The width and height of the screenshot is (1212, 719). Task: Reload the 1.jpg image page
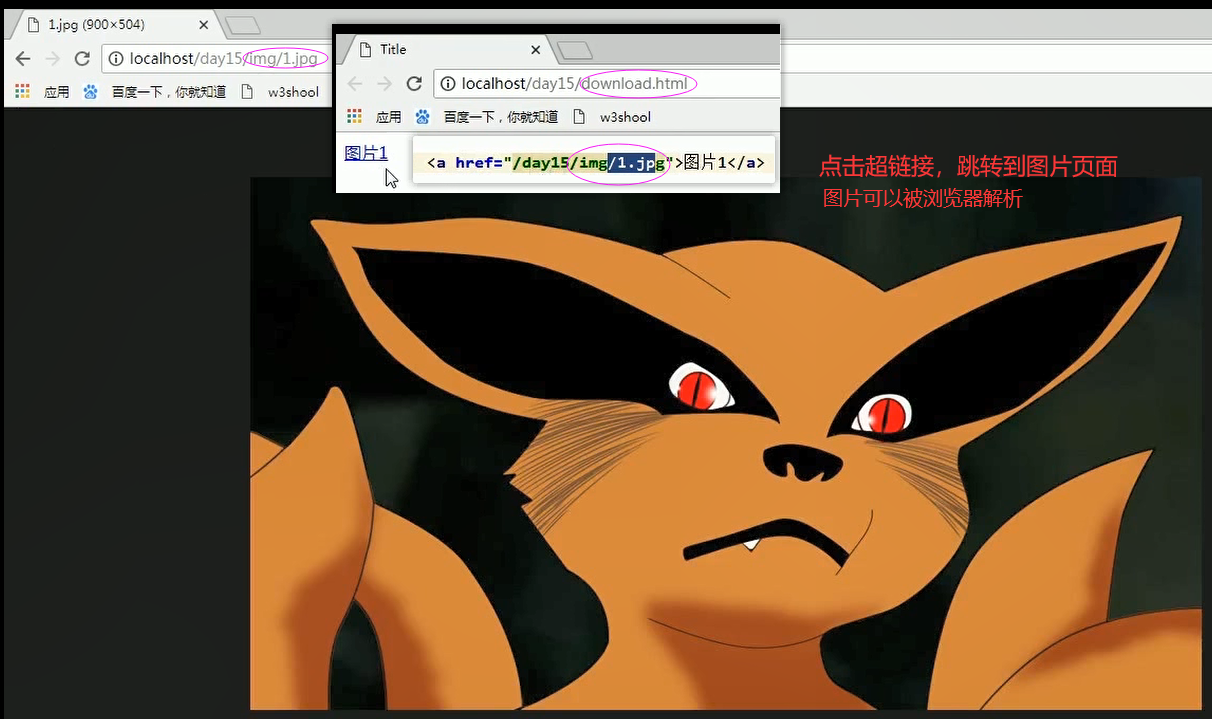pyautogui.click(x=82, y=59)
